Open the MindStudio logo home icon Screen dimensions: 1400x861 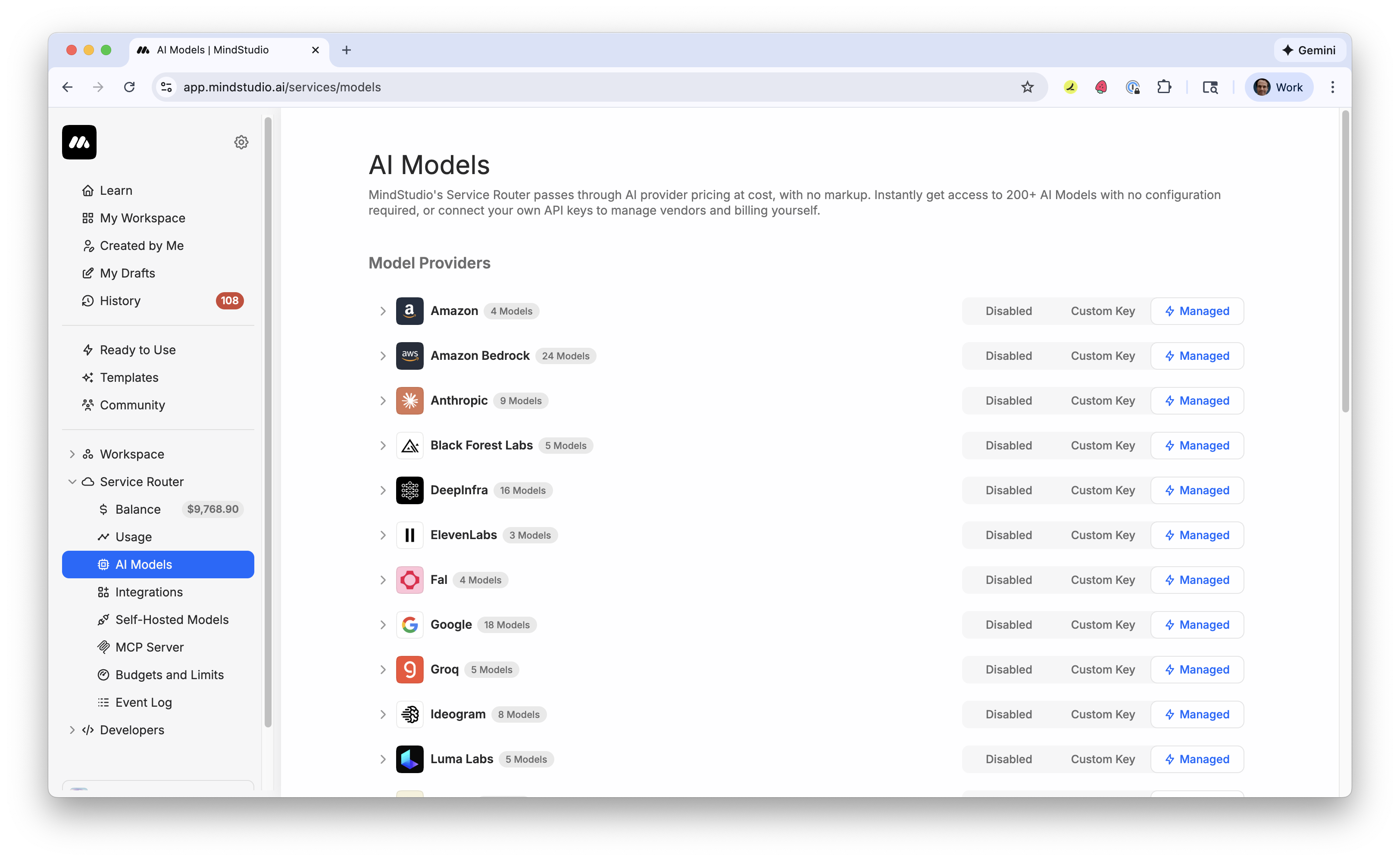79,142
